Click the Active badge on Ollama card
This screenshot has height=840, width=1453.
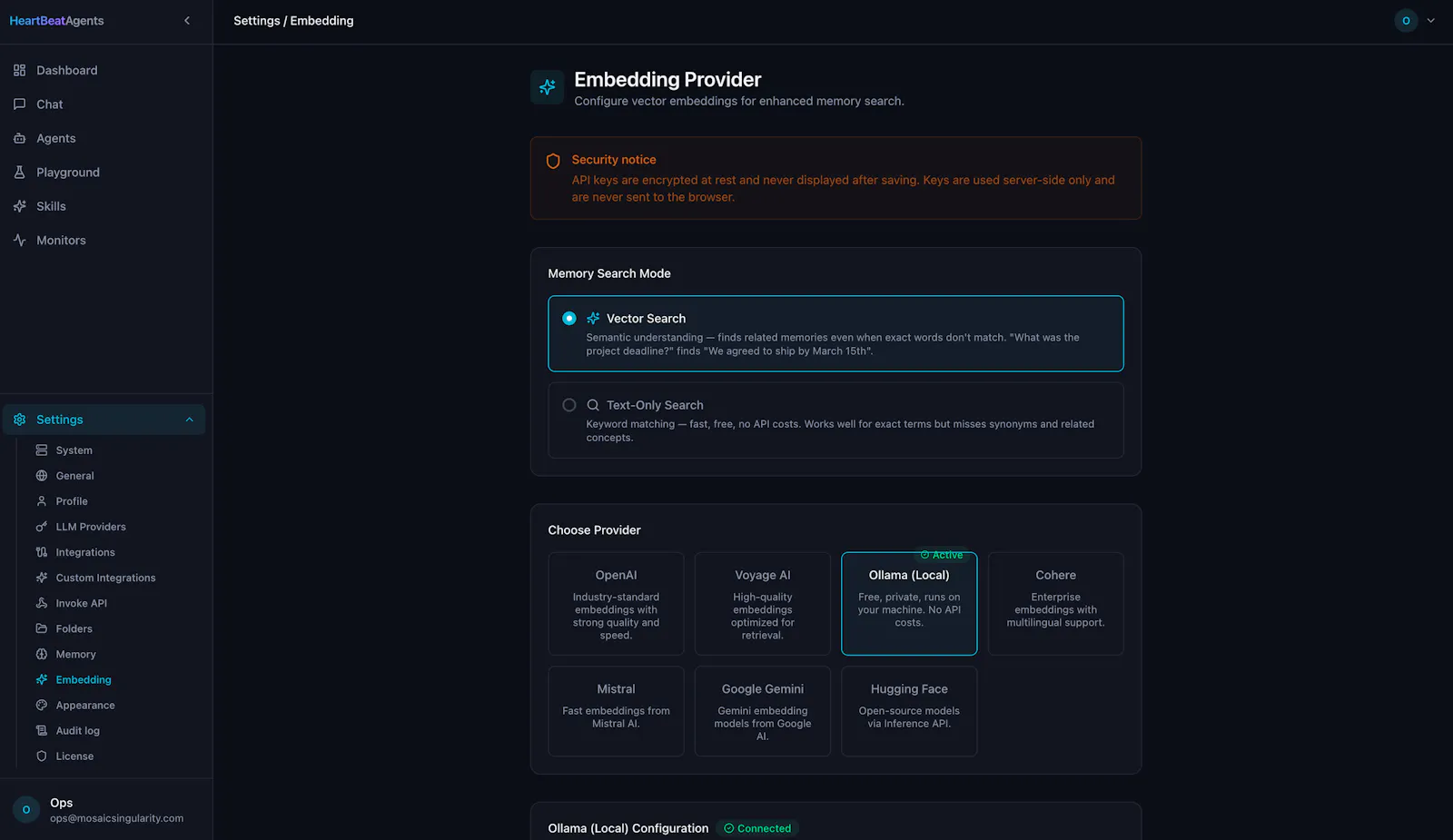point(942,555)
